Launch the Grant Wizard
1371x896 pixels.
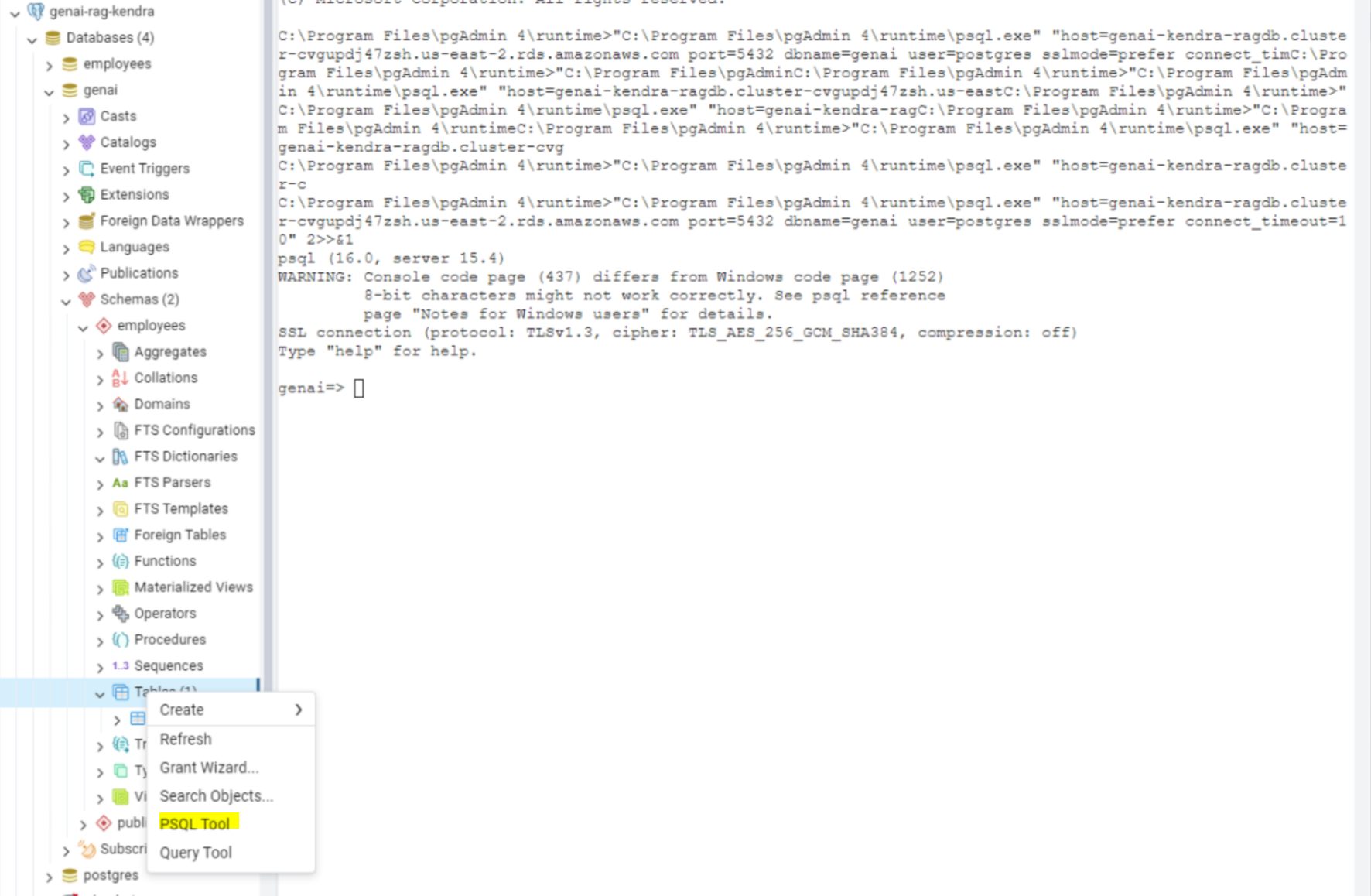(x=208, y=767)
